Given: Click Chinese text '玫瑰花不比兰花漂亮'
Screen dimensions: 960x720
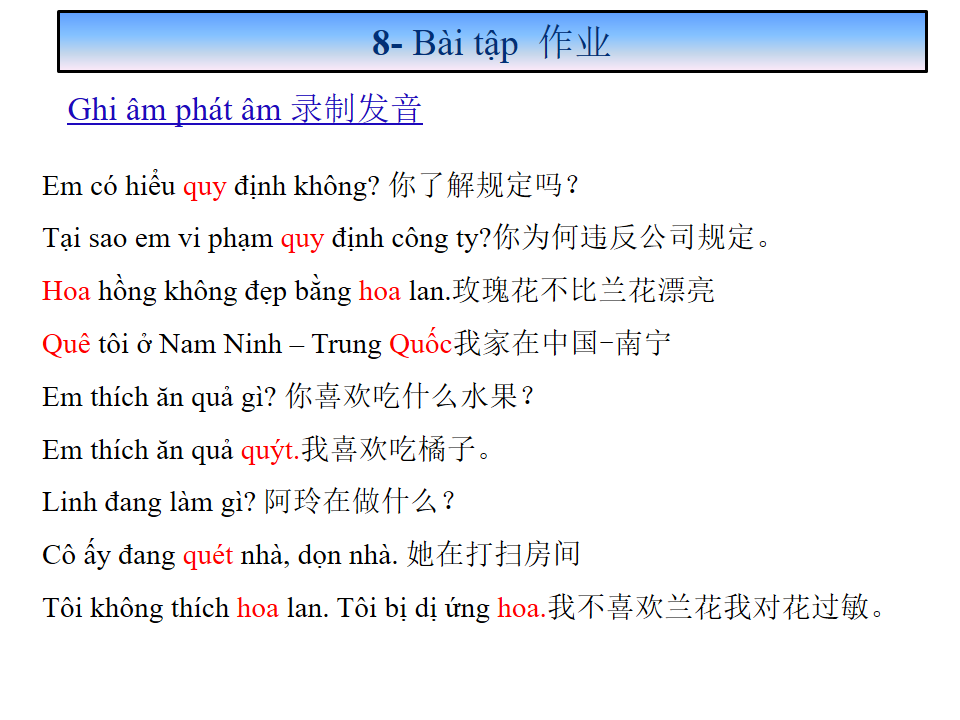Looking at the screenshot, I should pos(584,291).
